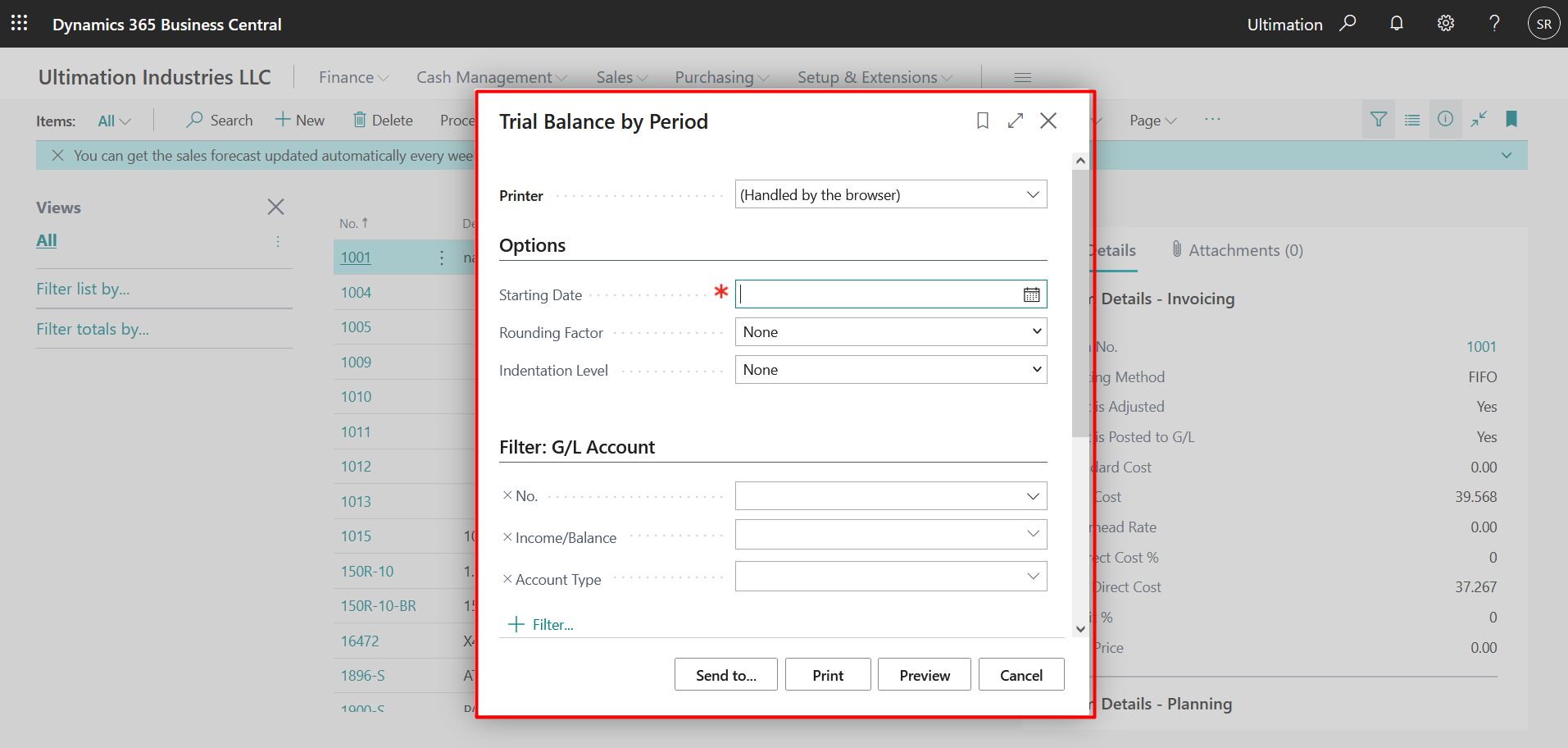Open the Dynamics 365 app launcher grid
The width and height of the screenshot is (1568, 748).
point(19,23)
